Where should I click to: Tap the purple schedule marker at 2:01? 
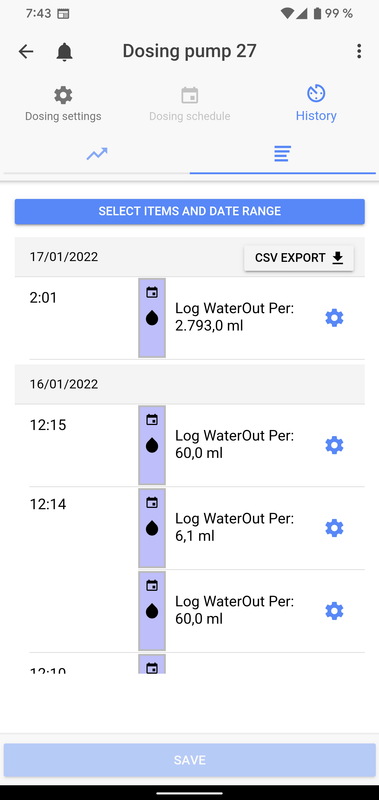[152, 318]
